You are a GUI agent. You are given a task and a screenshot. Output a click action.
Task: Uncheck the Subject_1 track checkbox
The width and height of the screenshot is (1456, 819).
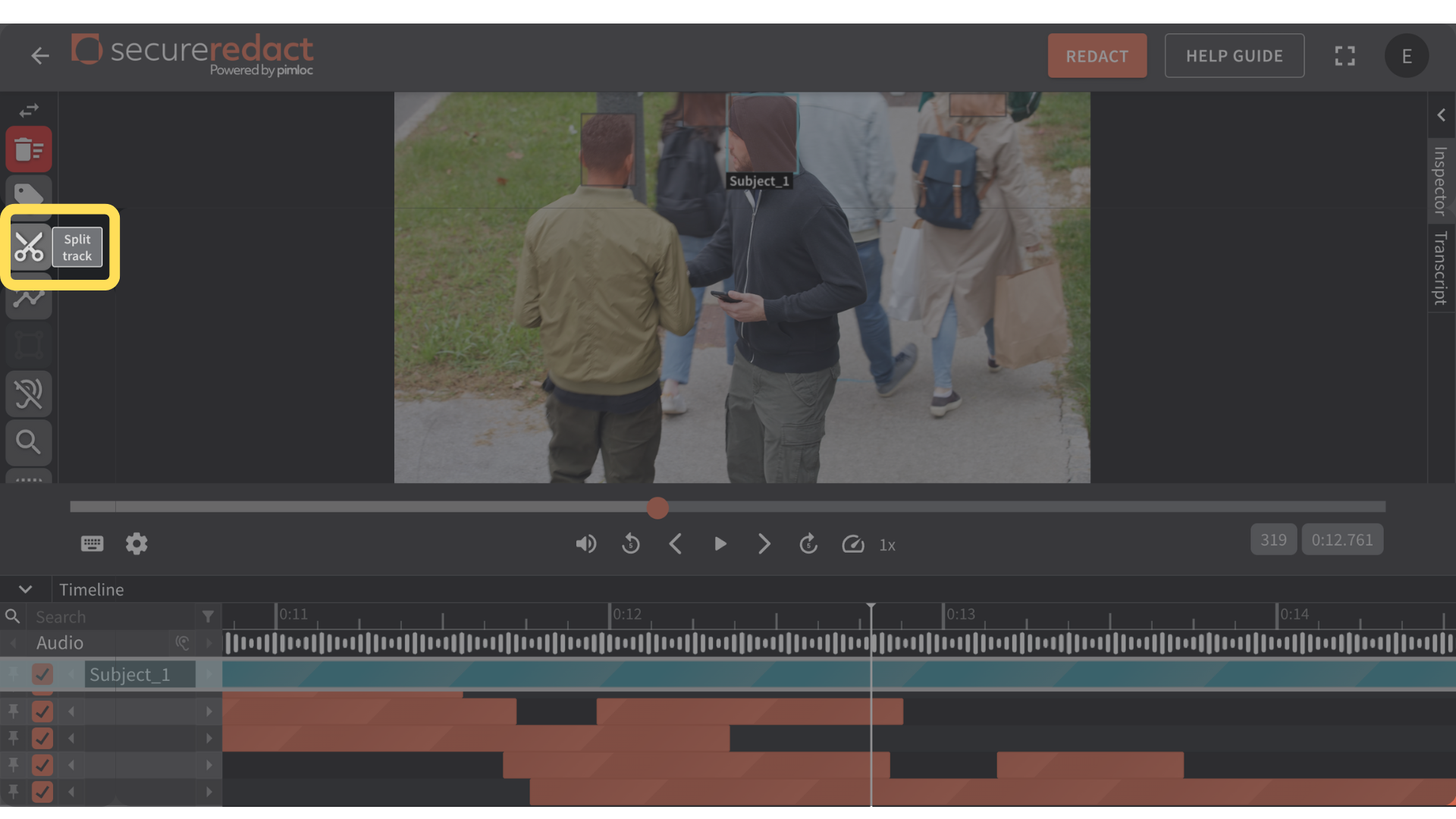(42, 674)
